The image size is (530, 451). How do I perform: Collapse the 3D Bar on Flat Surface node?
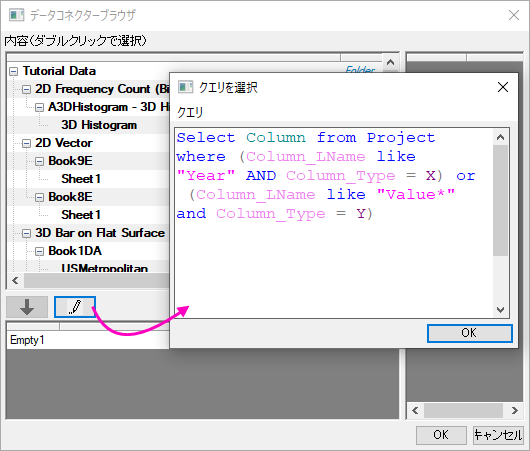tap(26, 233)
